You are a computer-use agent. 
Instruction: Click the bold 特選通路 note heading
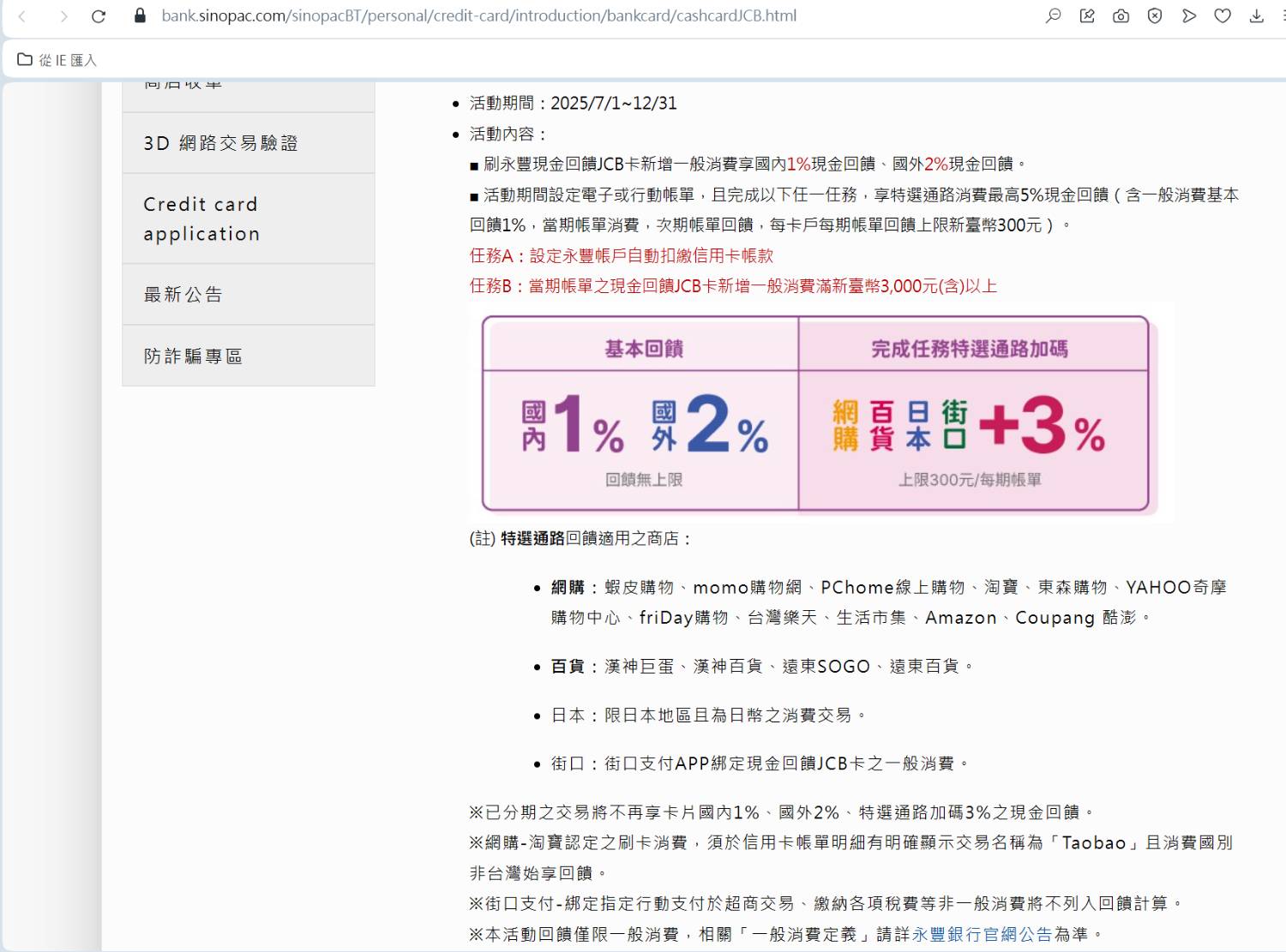tap(532, 538)
